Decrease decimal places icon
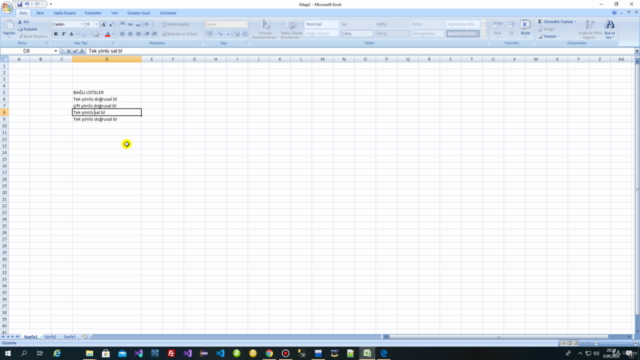 (244, 34)
